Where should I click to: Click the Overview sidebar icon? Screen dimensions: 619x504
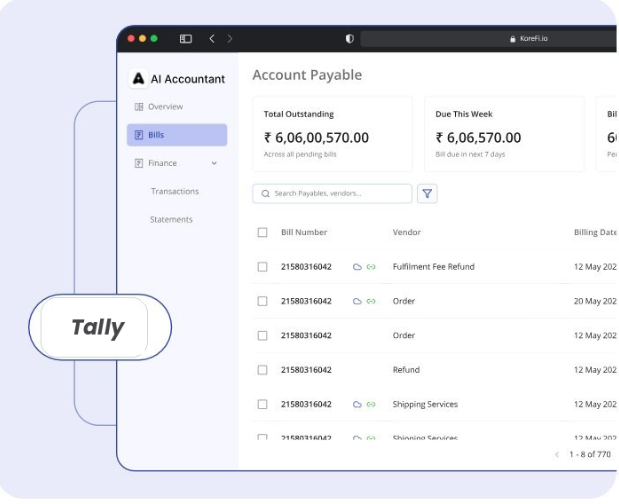coord(139,107)
